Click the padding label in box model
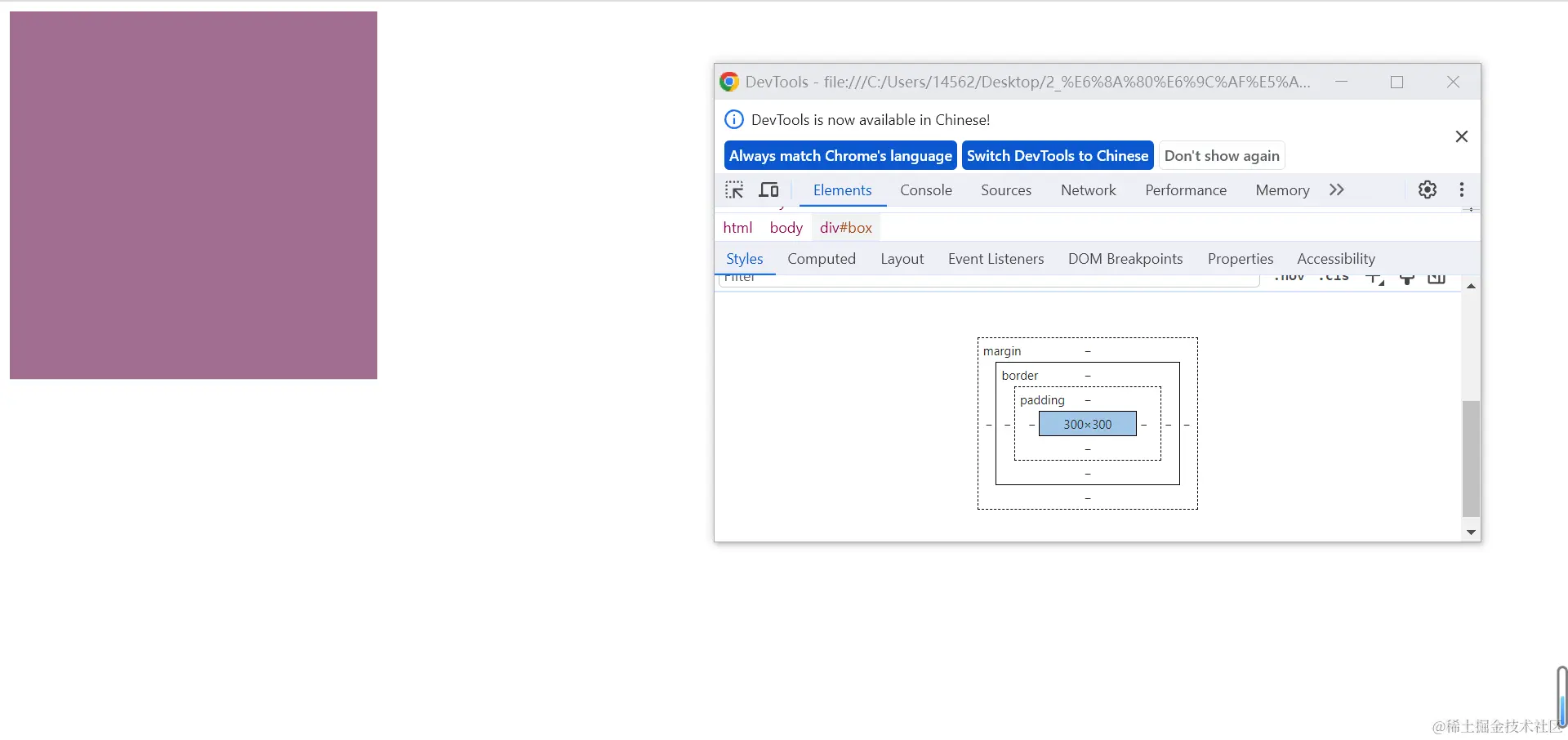 coord(1042,400)
